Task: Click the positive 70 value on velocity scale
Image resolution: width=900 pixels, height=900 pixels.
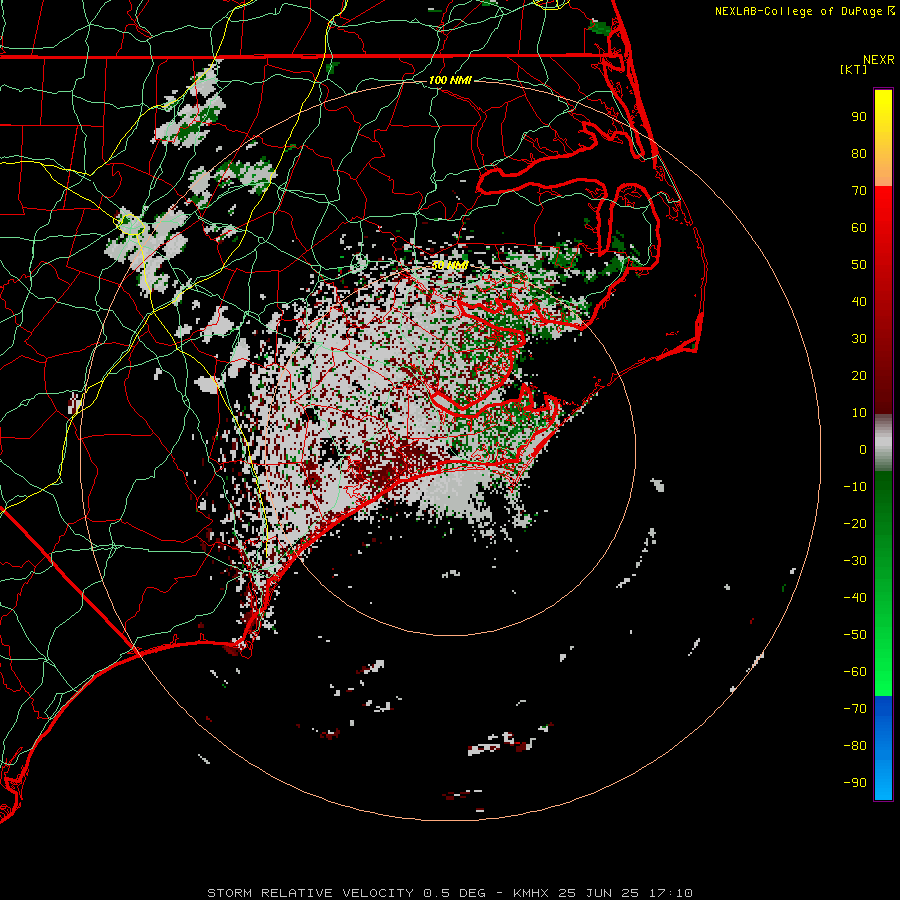Action: click(859, 191)
